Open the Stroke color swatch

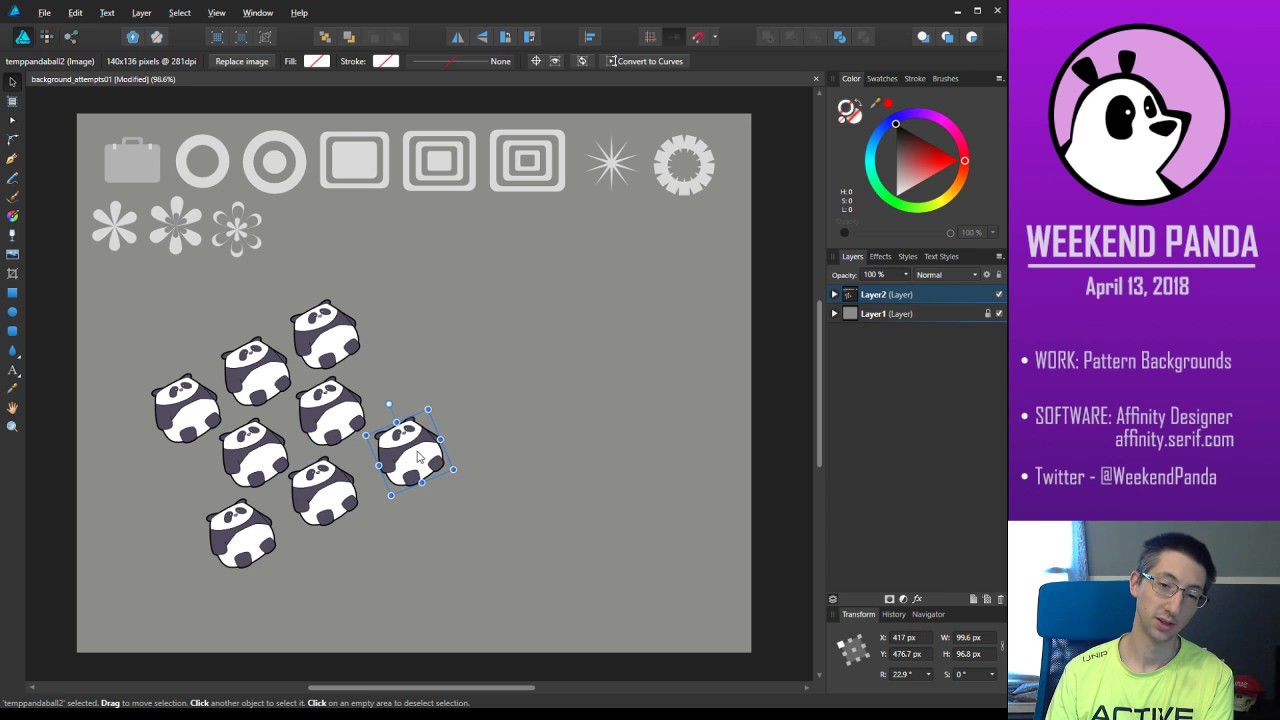(x=386, y=61)
